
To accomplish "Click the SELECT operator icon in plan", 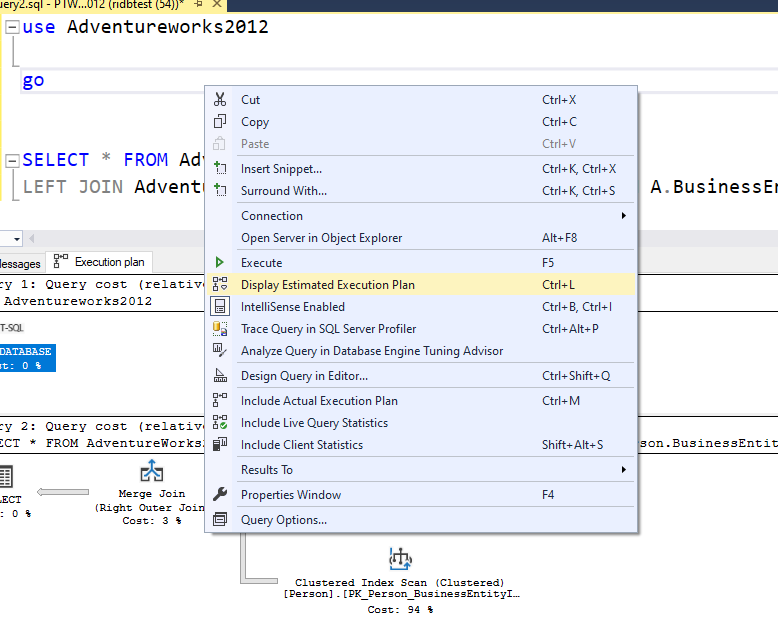I will pos(6,476).
